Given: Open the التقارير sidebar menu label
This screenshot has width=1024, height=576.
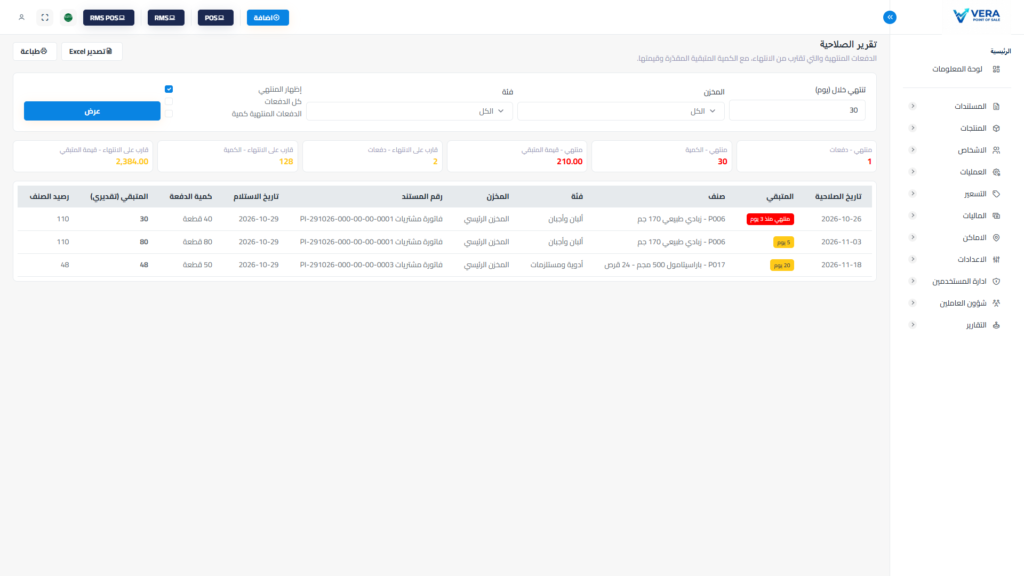Looking at the screenshot, I should pyautogui.click(x=976, y=325).
